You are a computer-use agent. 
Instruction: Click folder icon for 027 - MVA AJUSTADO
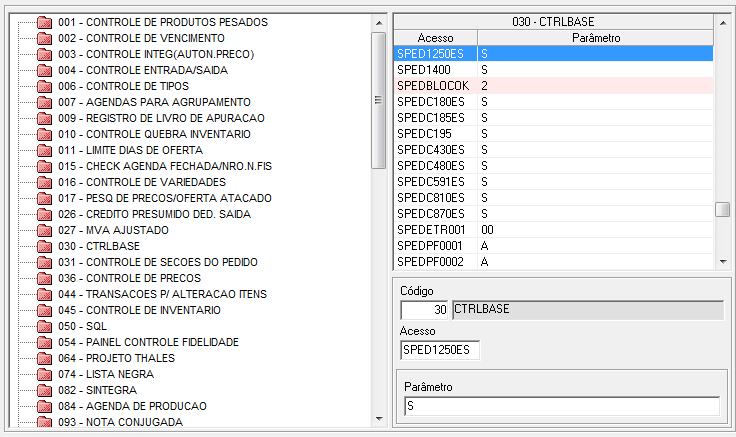pos(43,230)
